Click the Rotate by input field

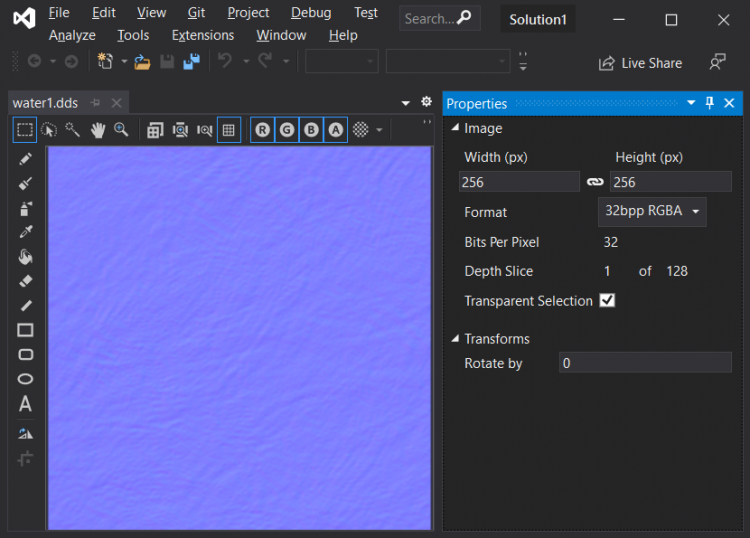[x=645, y=363]
